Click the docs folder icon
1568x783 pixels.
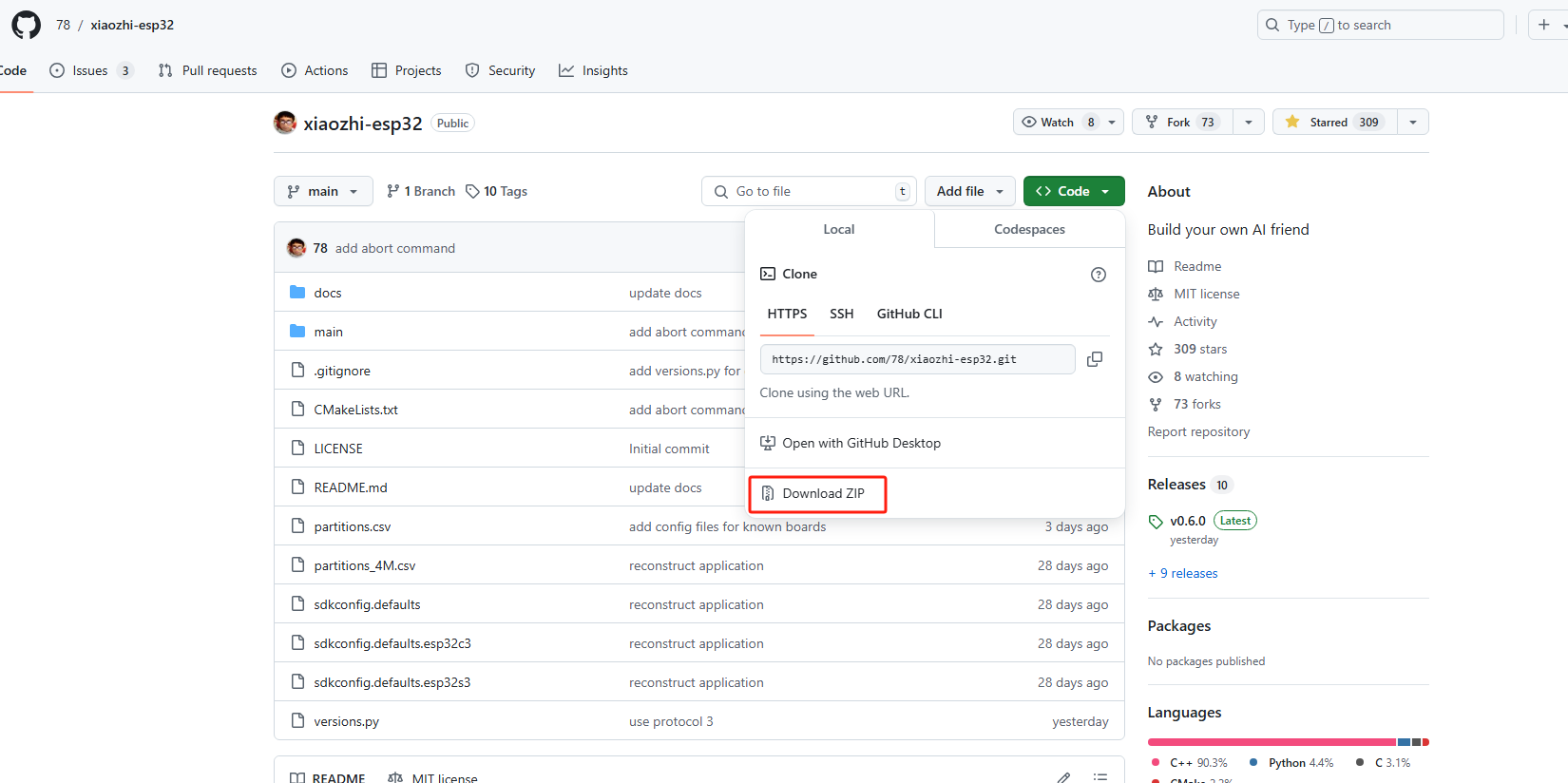coord(297,293)
